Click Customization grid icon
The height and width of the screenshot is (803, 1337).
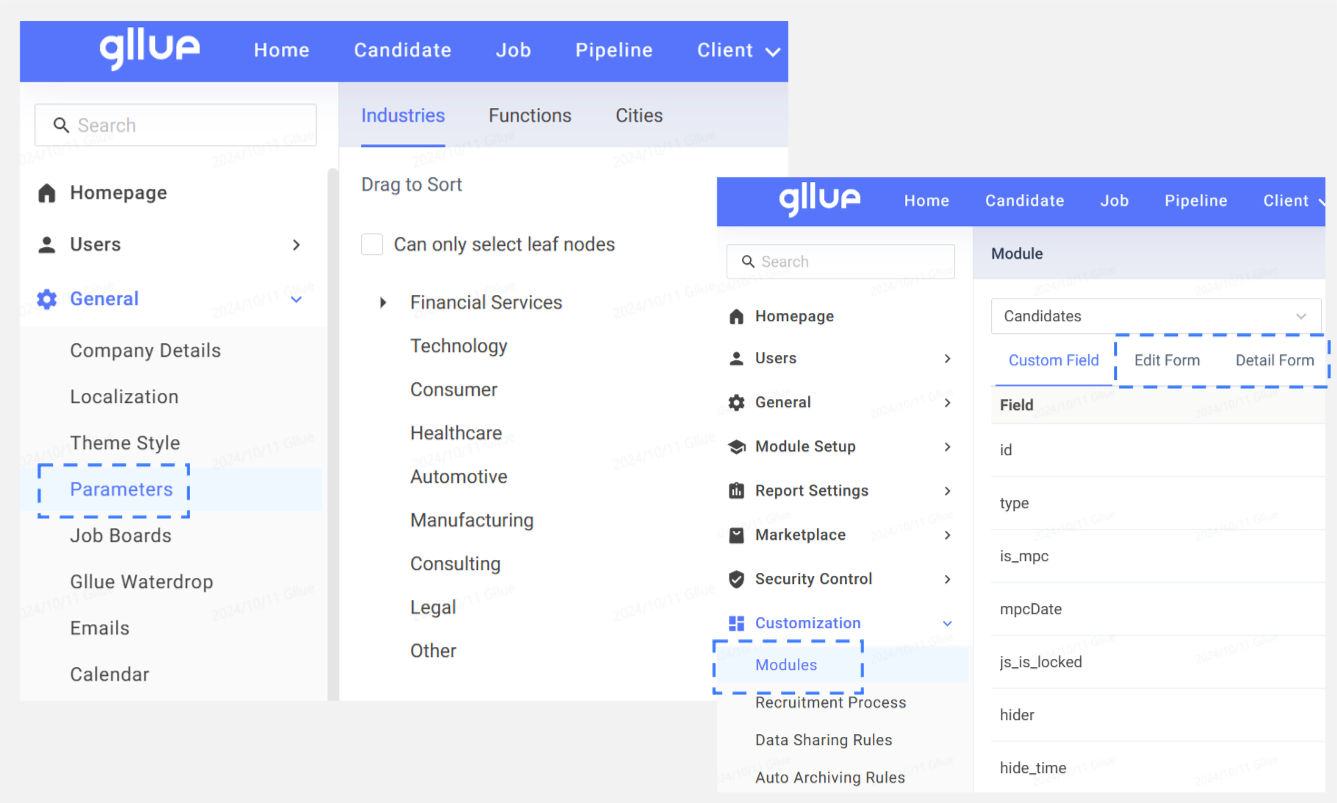pos(737,623)
